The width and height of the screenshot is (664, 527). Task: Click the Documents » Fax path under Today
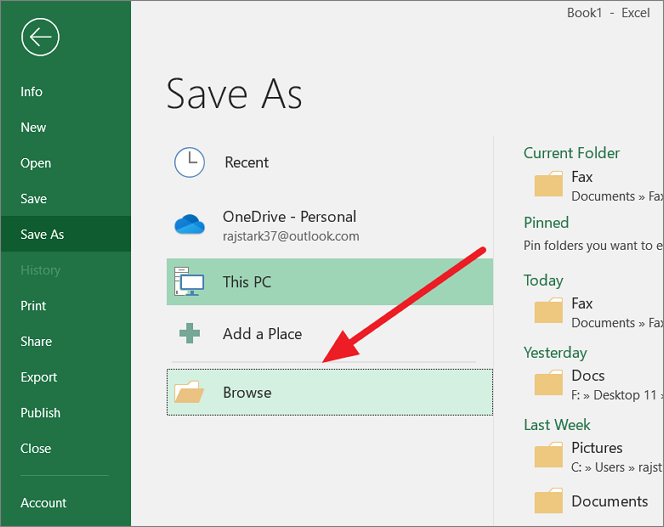(x=617, y=323)
